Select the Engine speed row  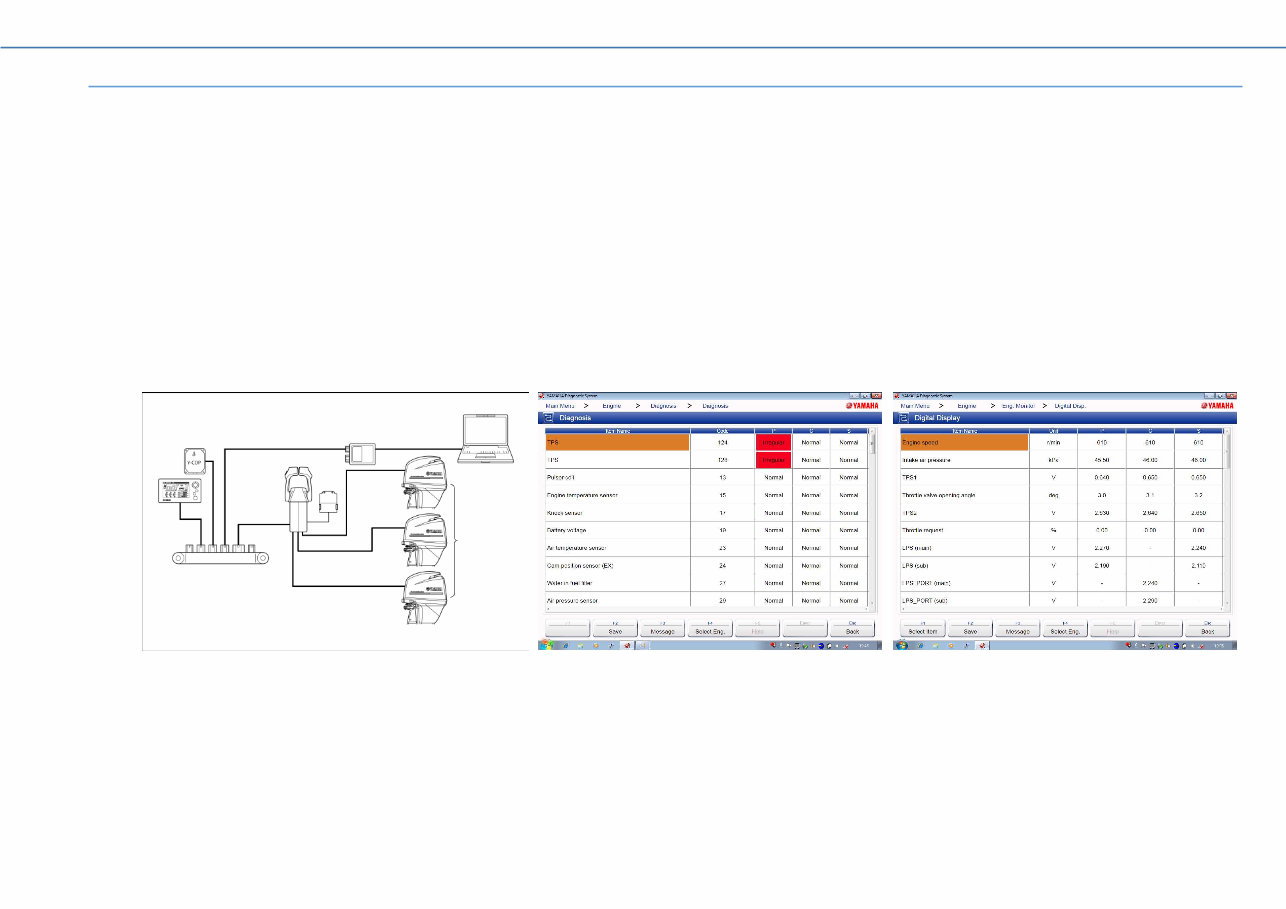(x=960, y=443)
